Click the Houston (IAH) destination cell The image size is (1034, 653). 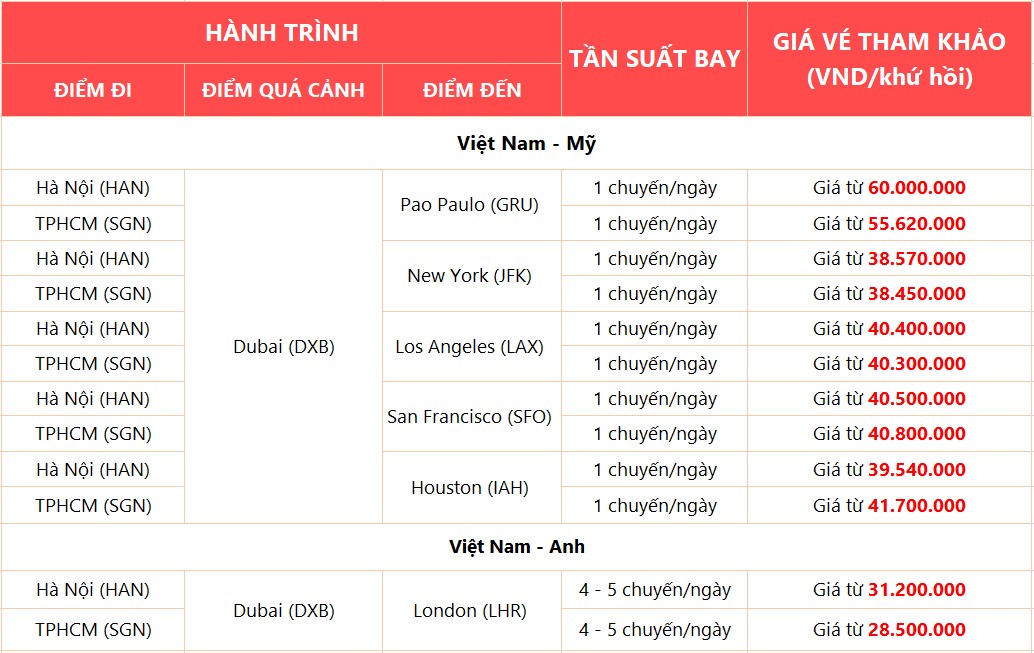[x=471, y=487]
